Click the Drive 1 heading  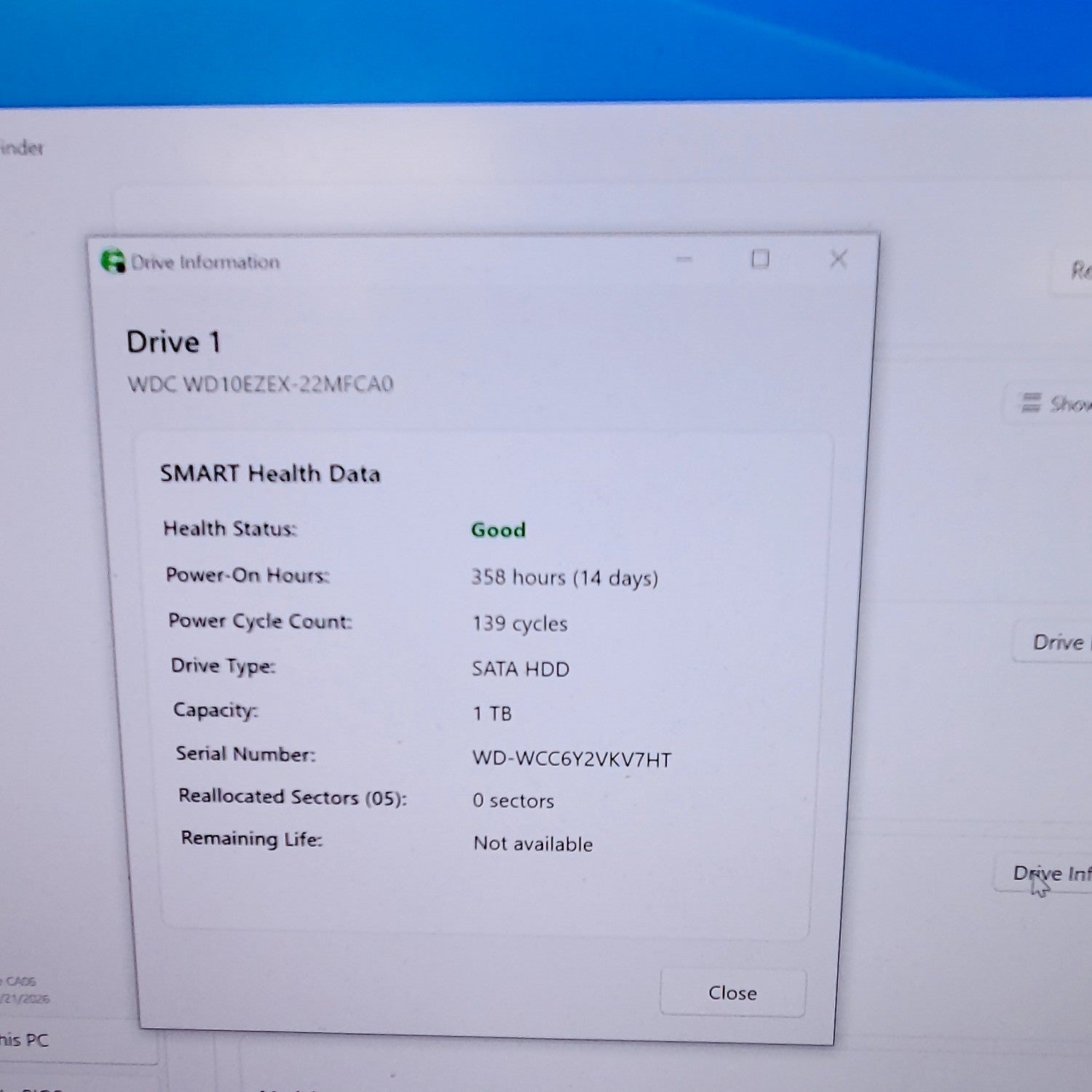[x=173, y=342]
